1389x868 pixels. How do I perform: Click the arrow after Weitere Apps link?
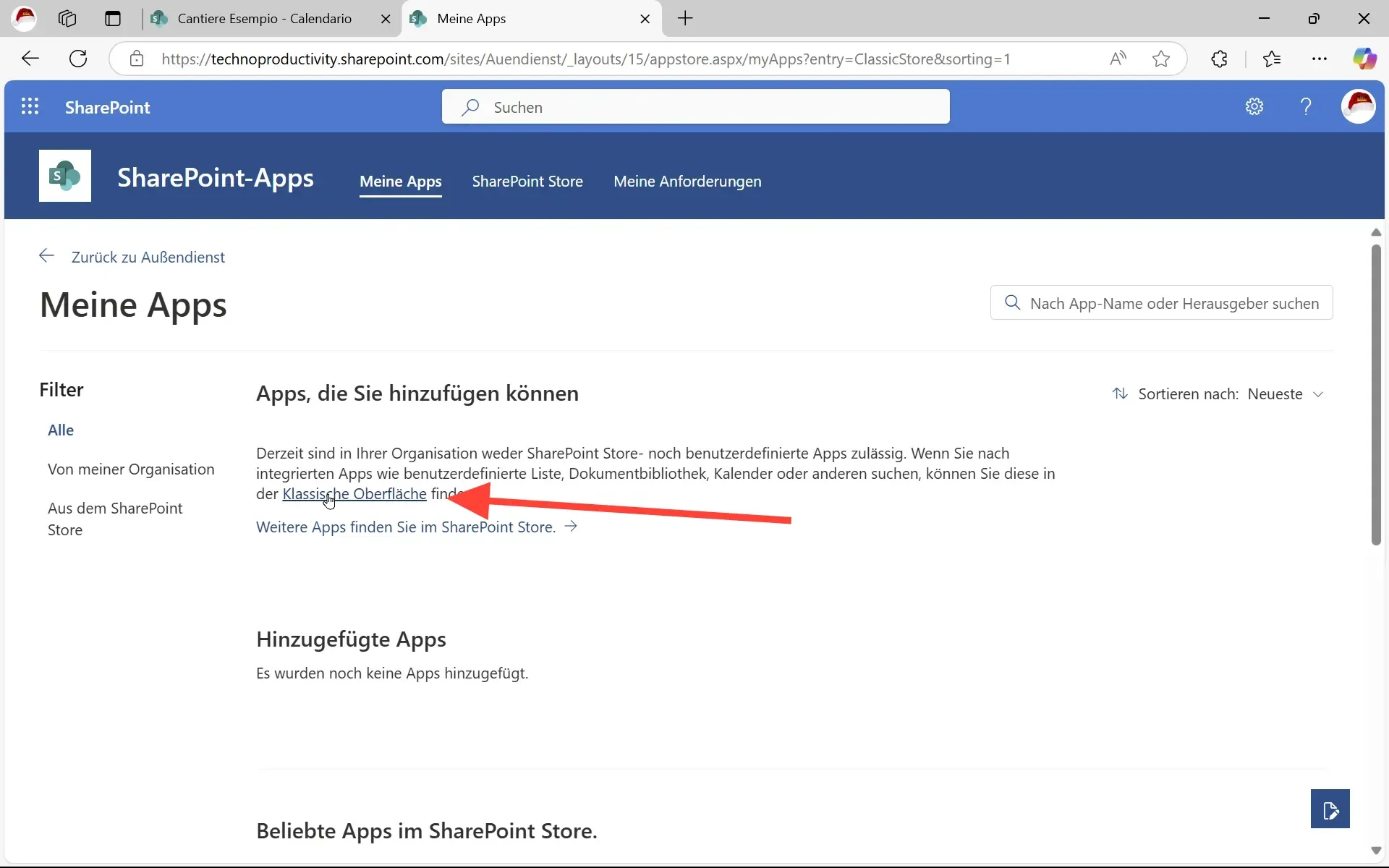[x=571, y=526]
